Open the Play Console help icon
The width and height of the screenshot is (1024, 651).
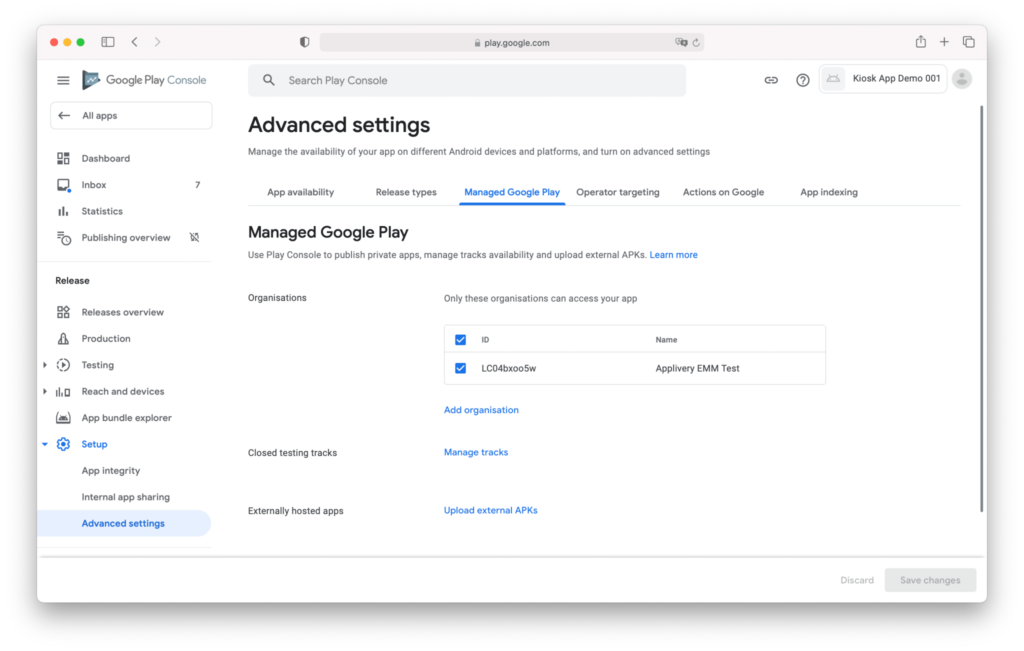pos(802,79)
